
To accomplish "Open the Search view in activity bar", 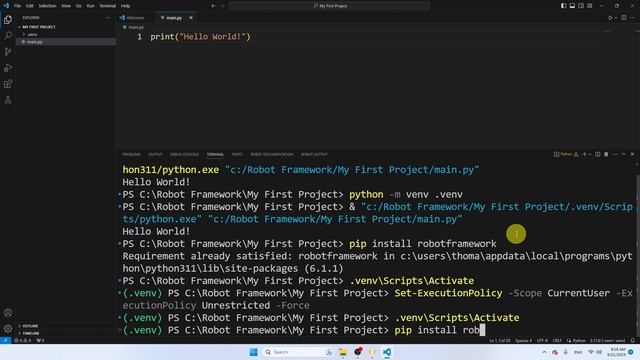I will [8, 36].
